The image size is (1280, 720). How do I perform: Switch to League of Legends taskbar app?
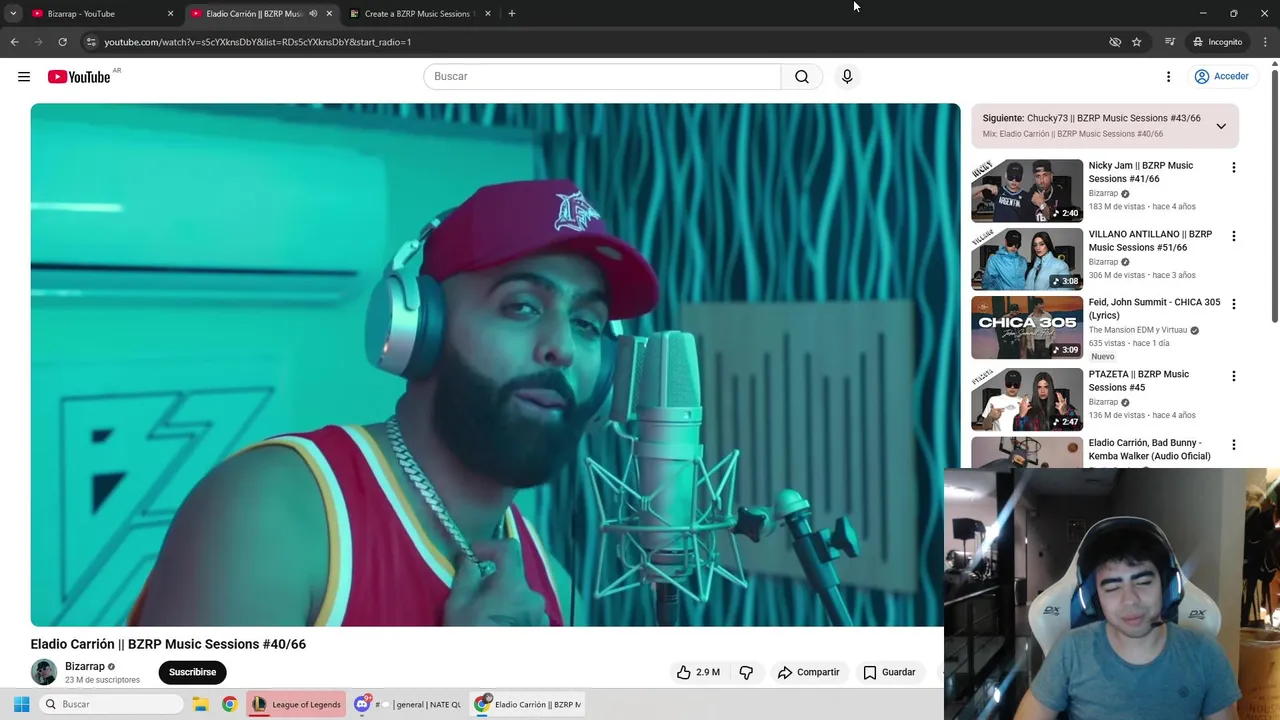click(296, 704)
